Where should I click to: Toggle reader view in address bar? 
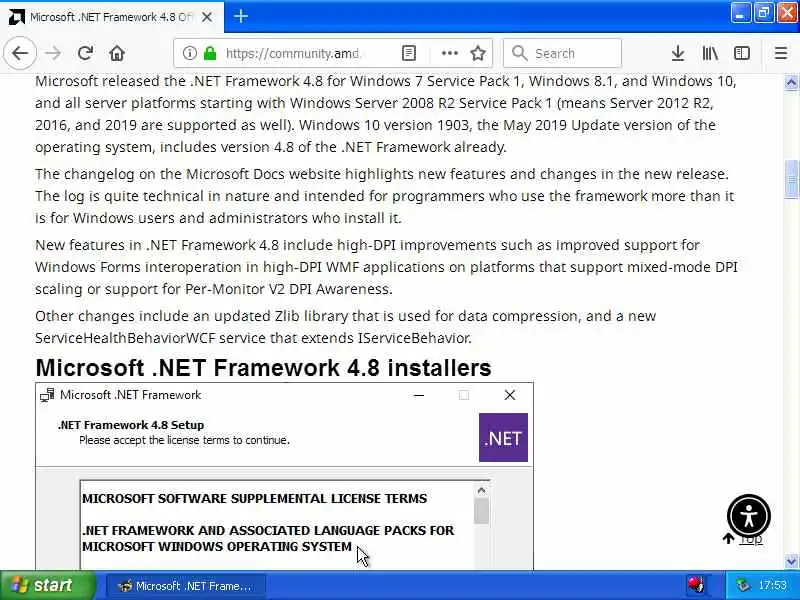pos(409,53)
